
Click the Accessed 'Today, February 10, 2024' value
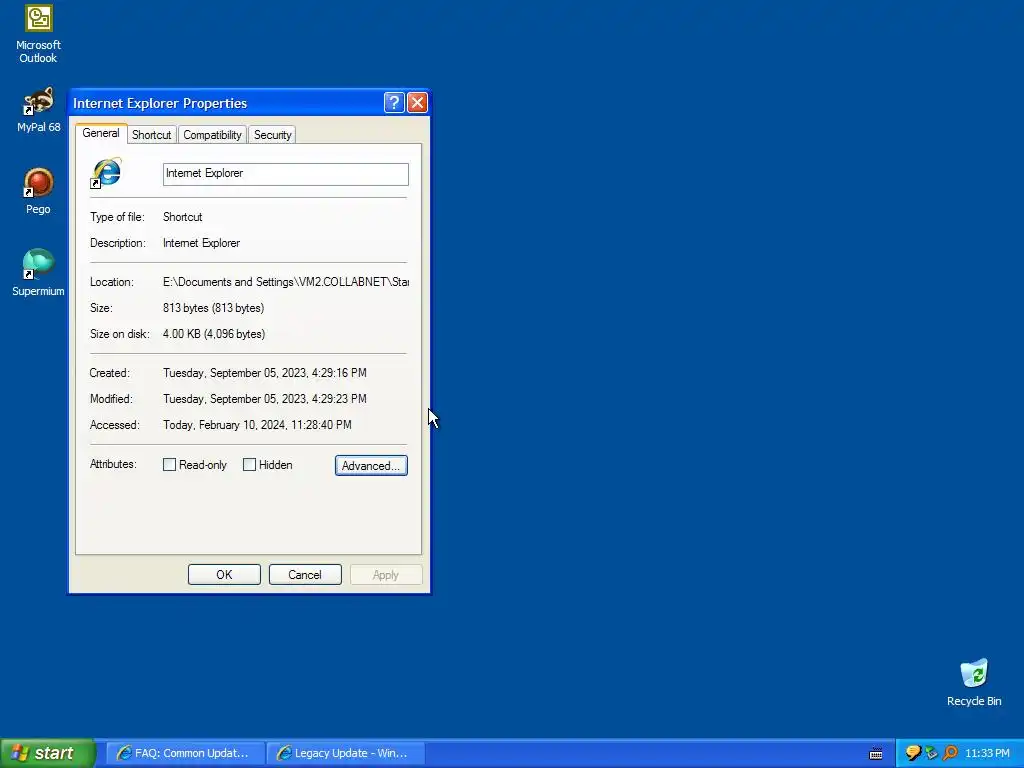(x=257, y=425)
